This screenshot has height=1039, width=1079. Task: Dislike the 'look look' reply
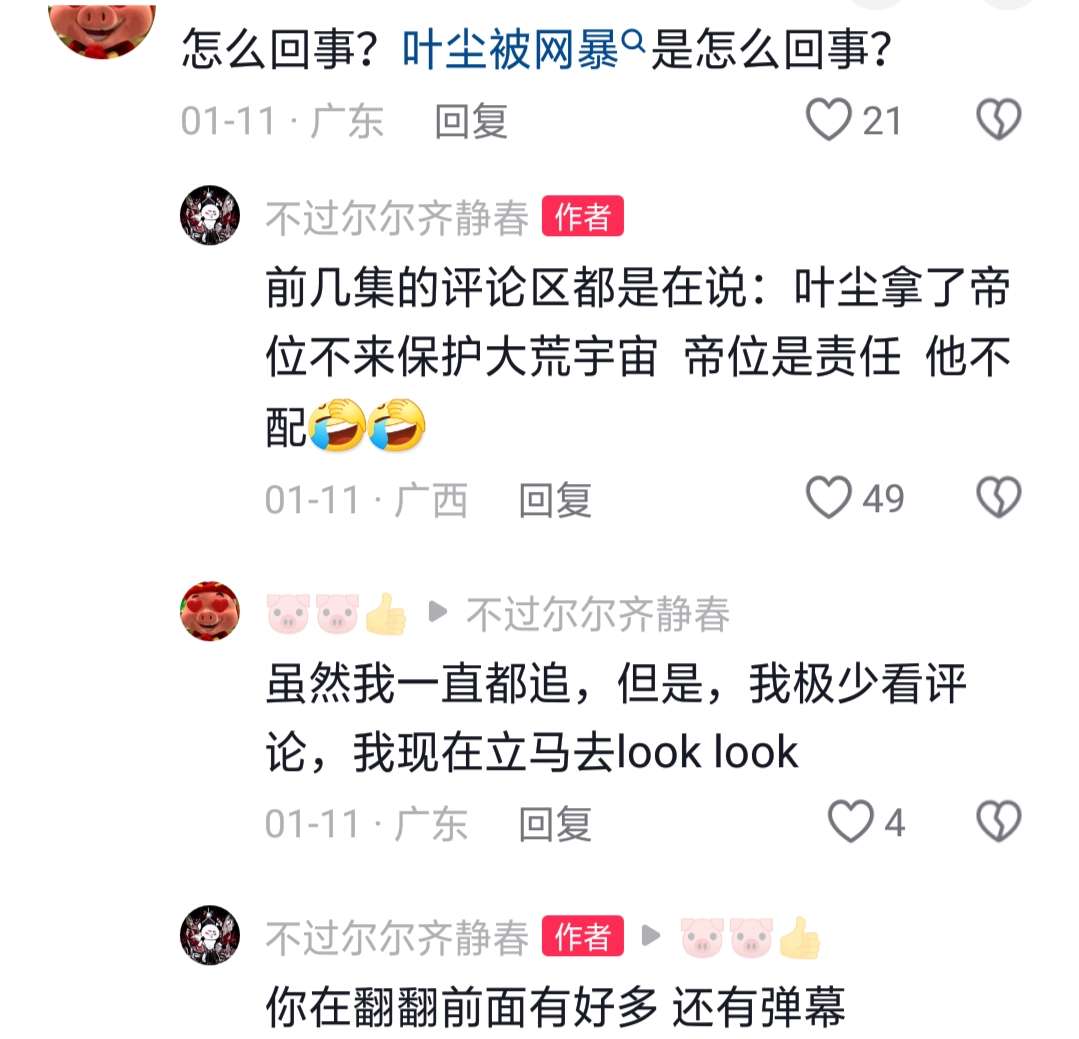click(998, 822)
